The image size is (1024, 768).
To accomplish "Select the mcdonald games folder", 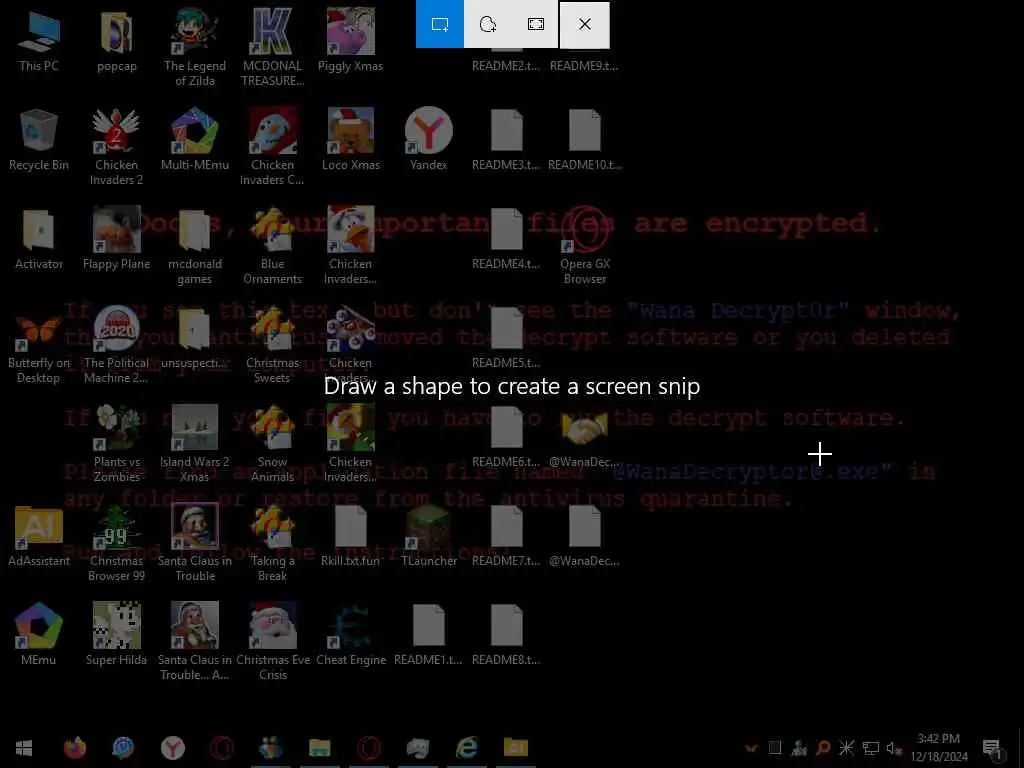I will point(195,246).
